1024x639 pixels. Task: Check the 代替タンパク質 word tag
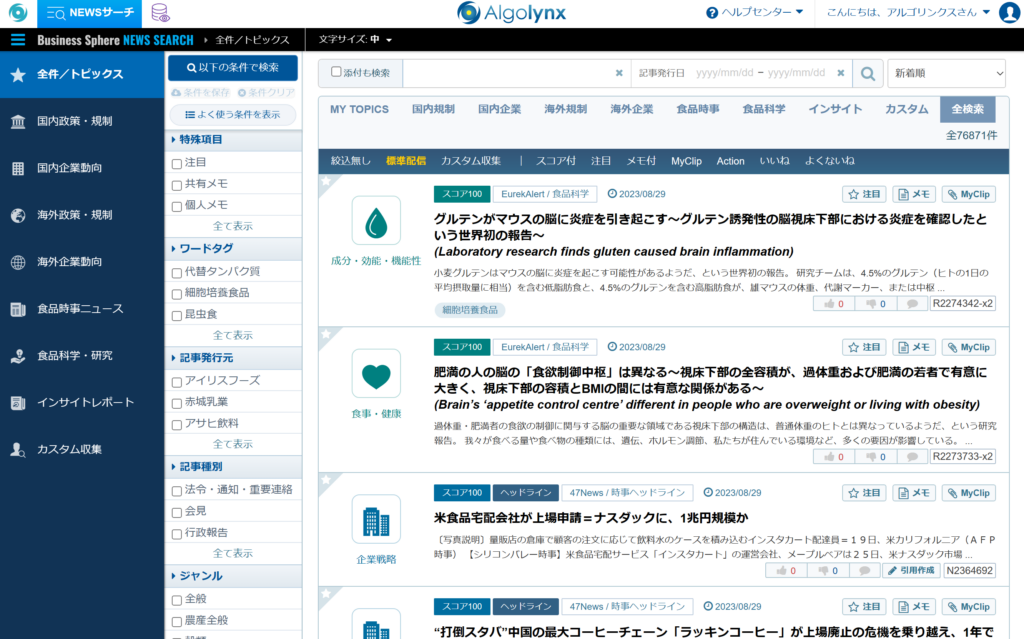coord(177,272)
